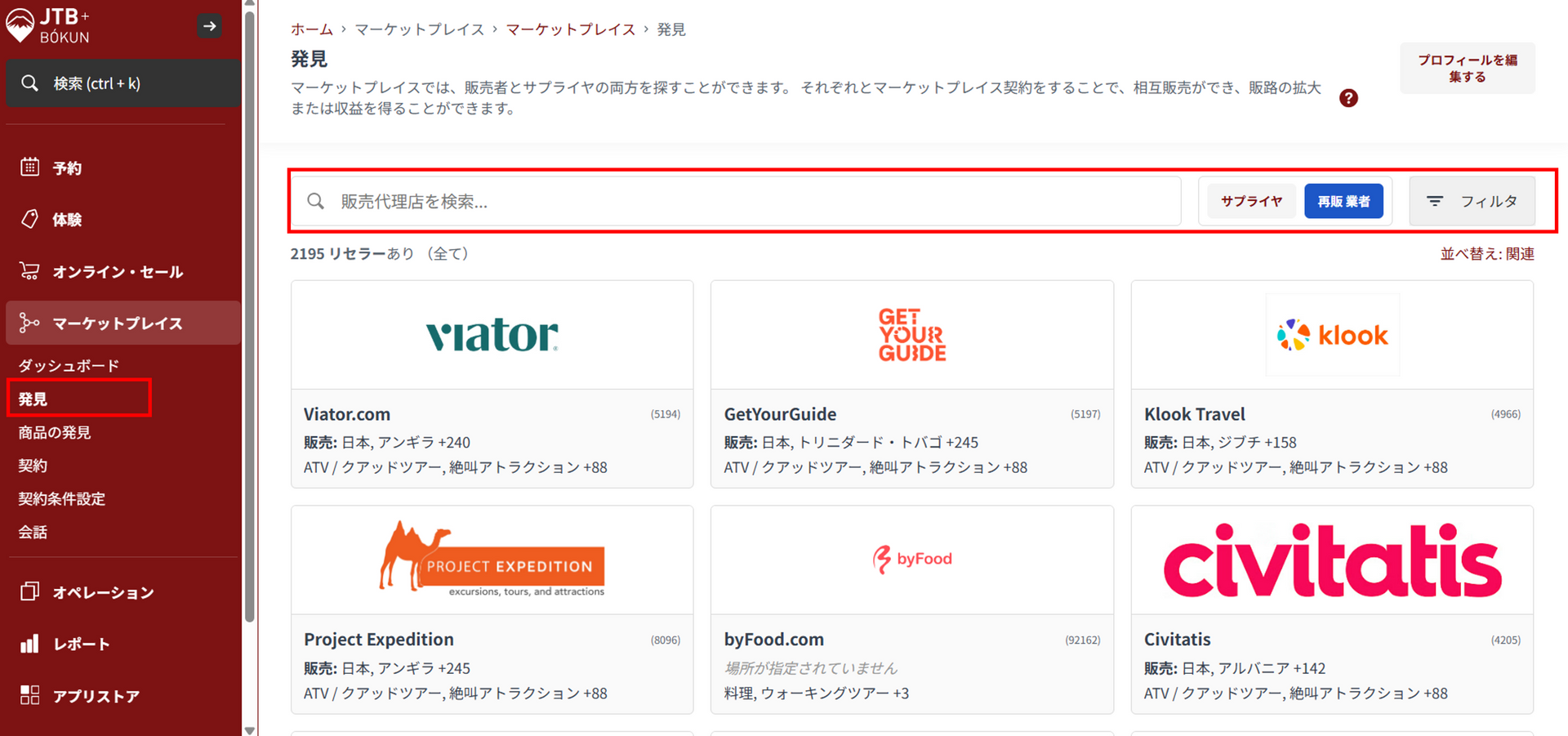Screen dimensions: 1568x736
Task: Click the プロフィールを編集する button
Action: click(1467, 68)
